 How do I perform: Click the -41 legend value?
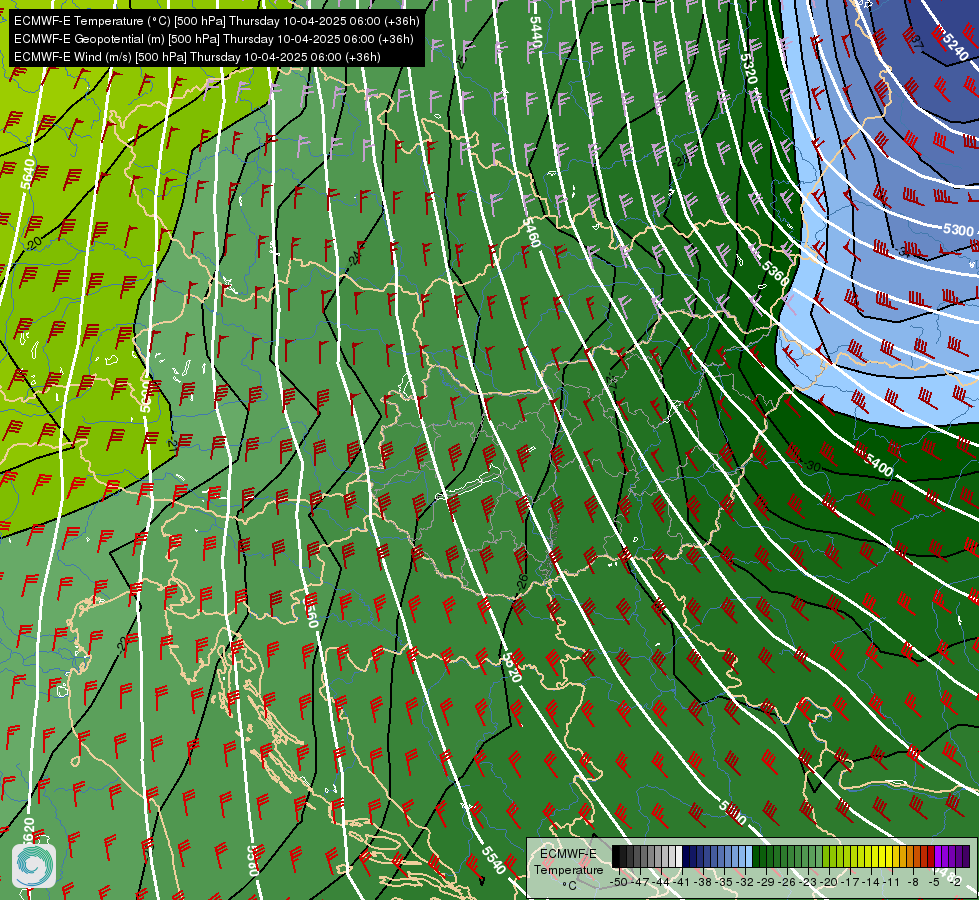click(681, 882)
